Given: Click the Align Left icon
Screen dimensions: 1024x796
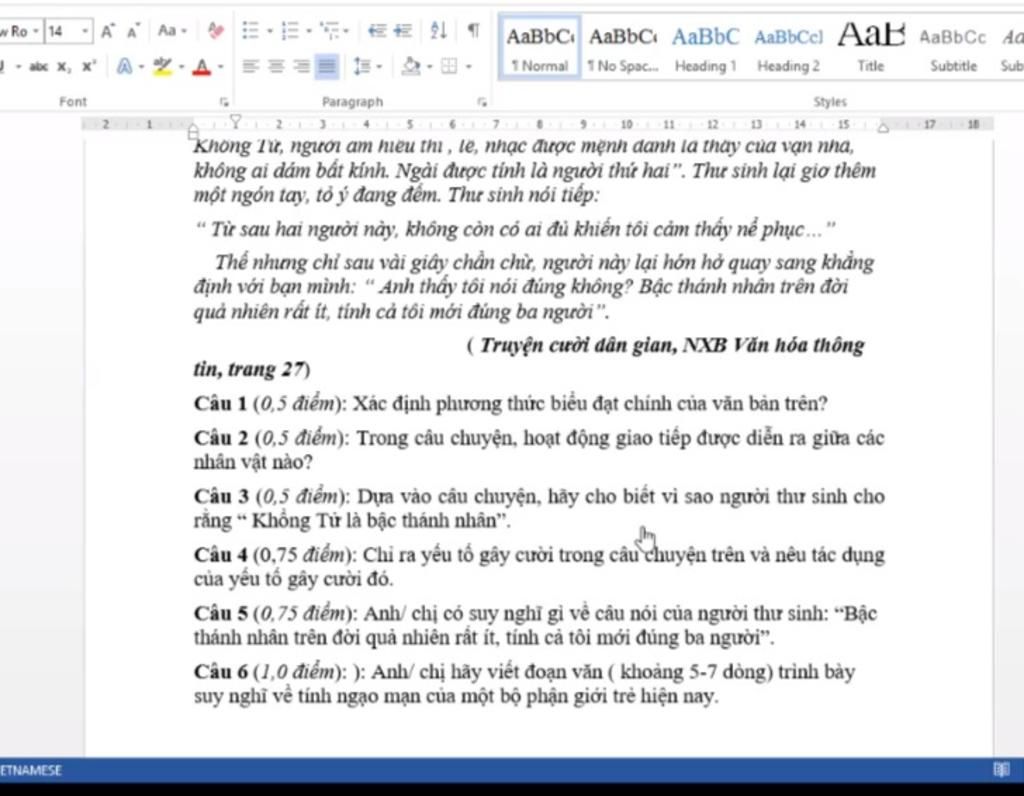Looking at the screenshot, I should (251, 67).
